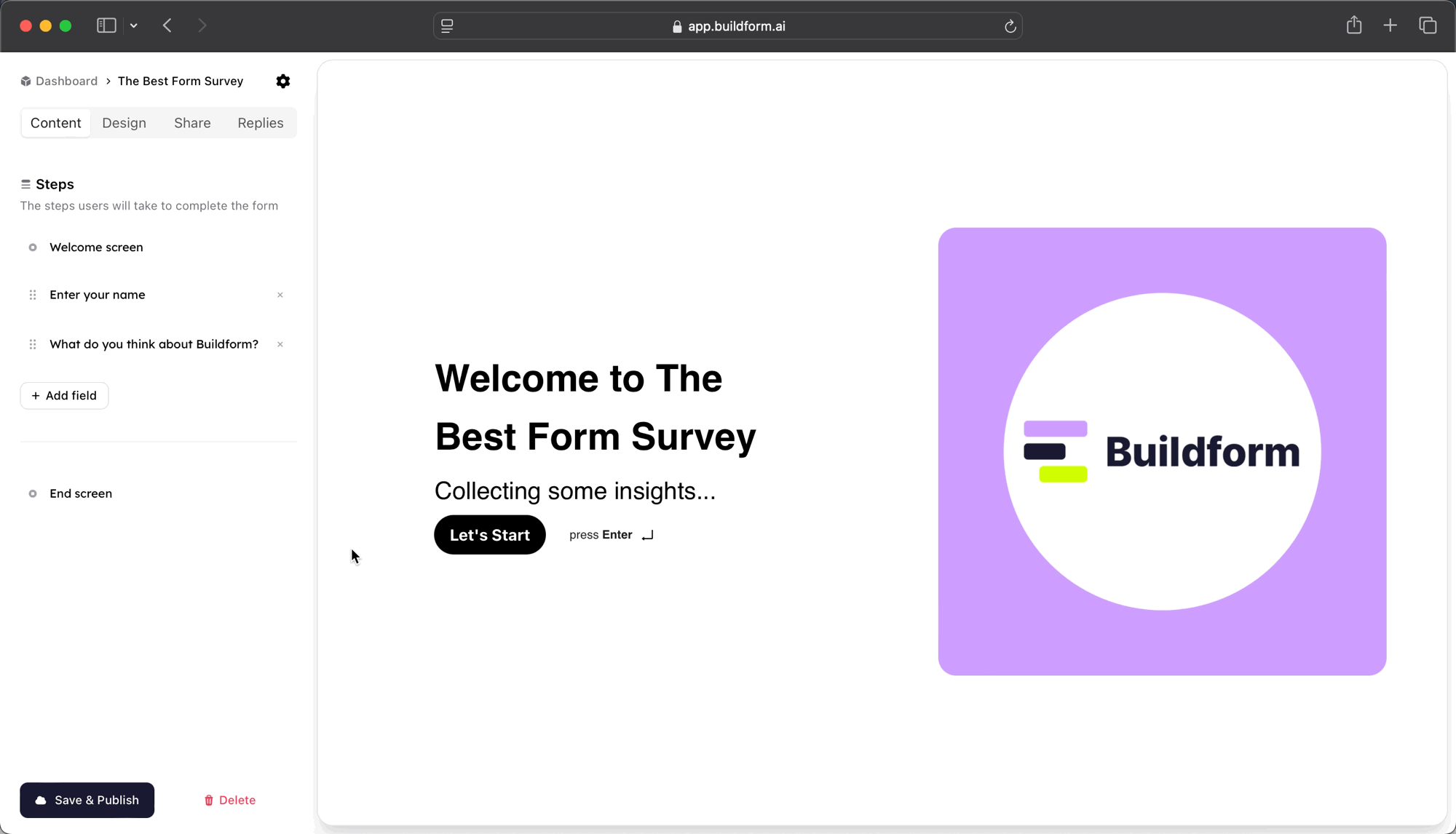Image resolution: width=1456 pixels, height=834 pixels.
Task: Open the Safari share icon
Action: tap(1353, 25)
